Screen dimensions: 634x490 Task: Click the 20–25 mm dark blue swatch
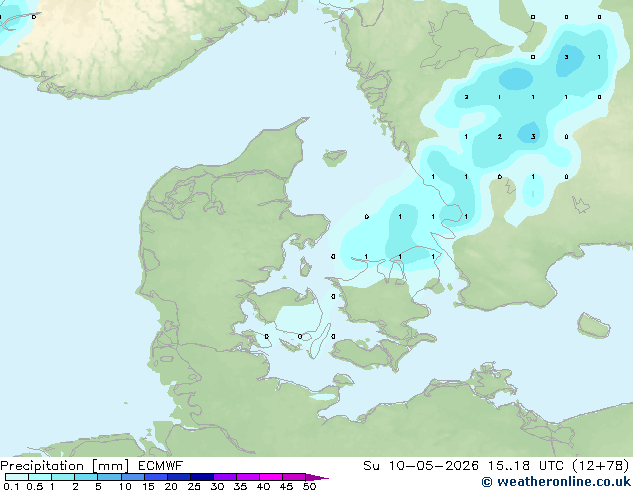point(179,477)
